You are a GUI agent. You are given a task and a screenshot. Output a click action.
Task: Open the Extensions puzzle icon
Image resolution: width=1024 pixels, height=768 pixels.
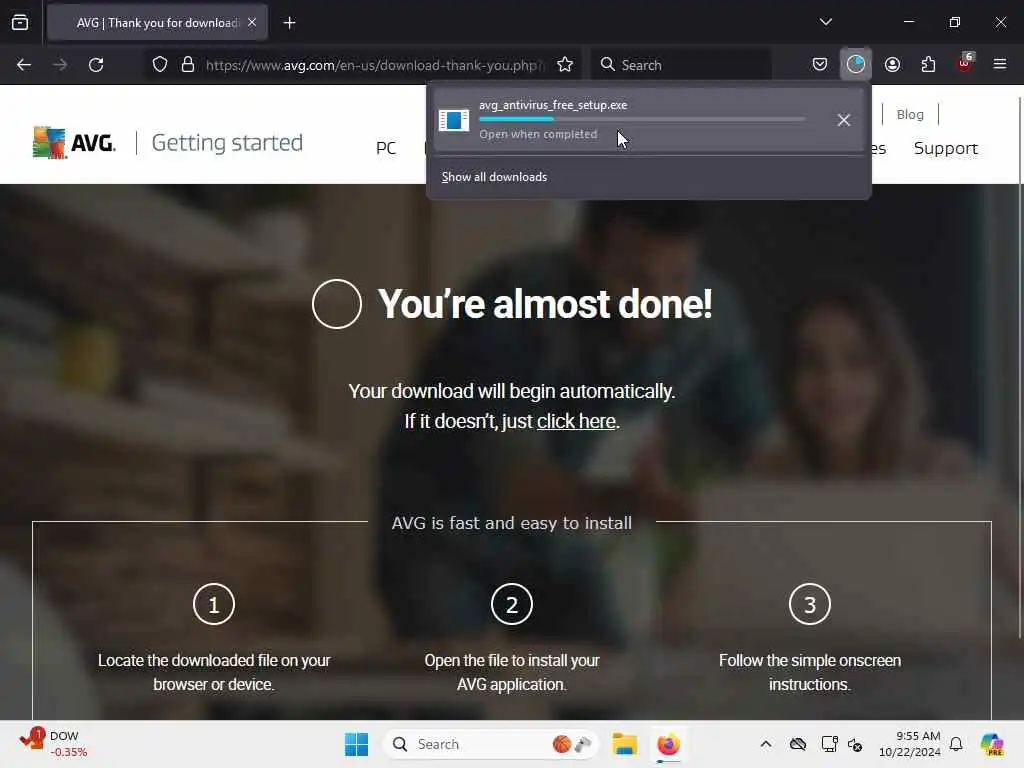coord(928,65)
